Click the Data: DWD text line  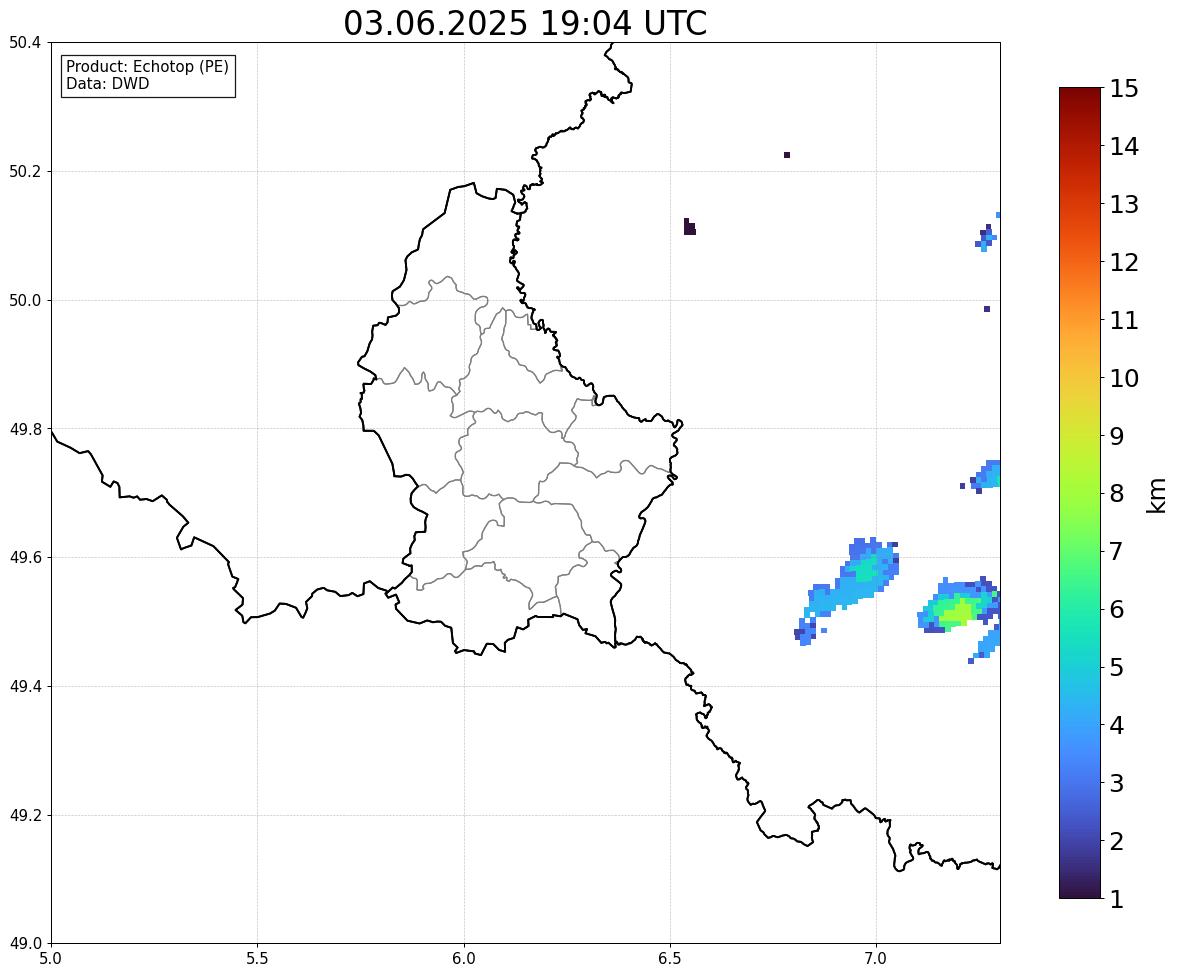coord(107,83)
